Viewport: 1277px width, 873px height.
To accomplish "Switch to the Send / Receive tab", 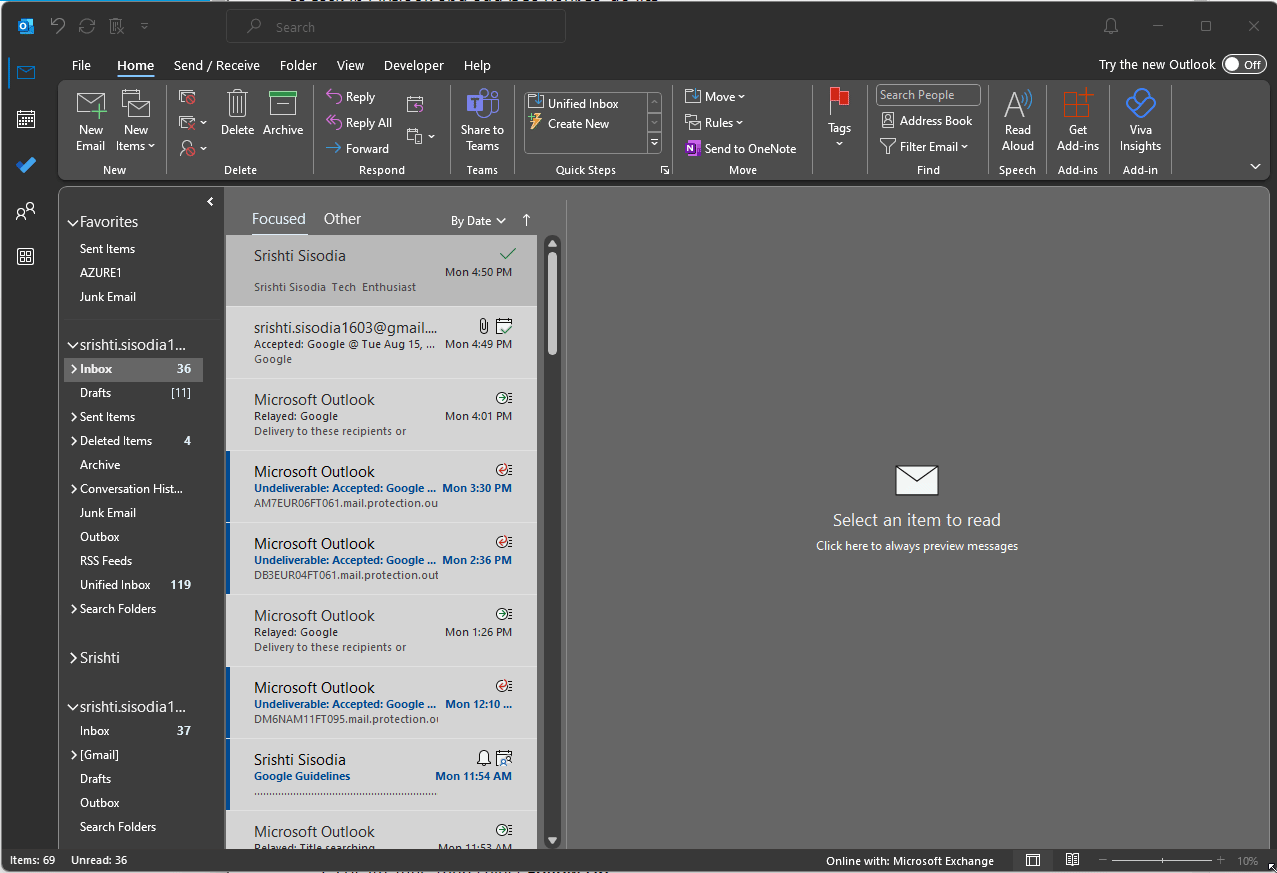I will pos(217,65).
